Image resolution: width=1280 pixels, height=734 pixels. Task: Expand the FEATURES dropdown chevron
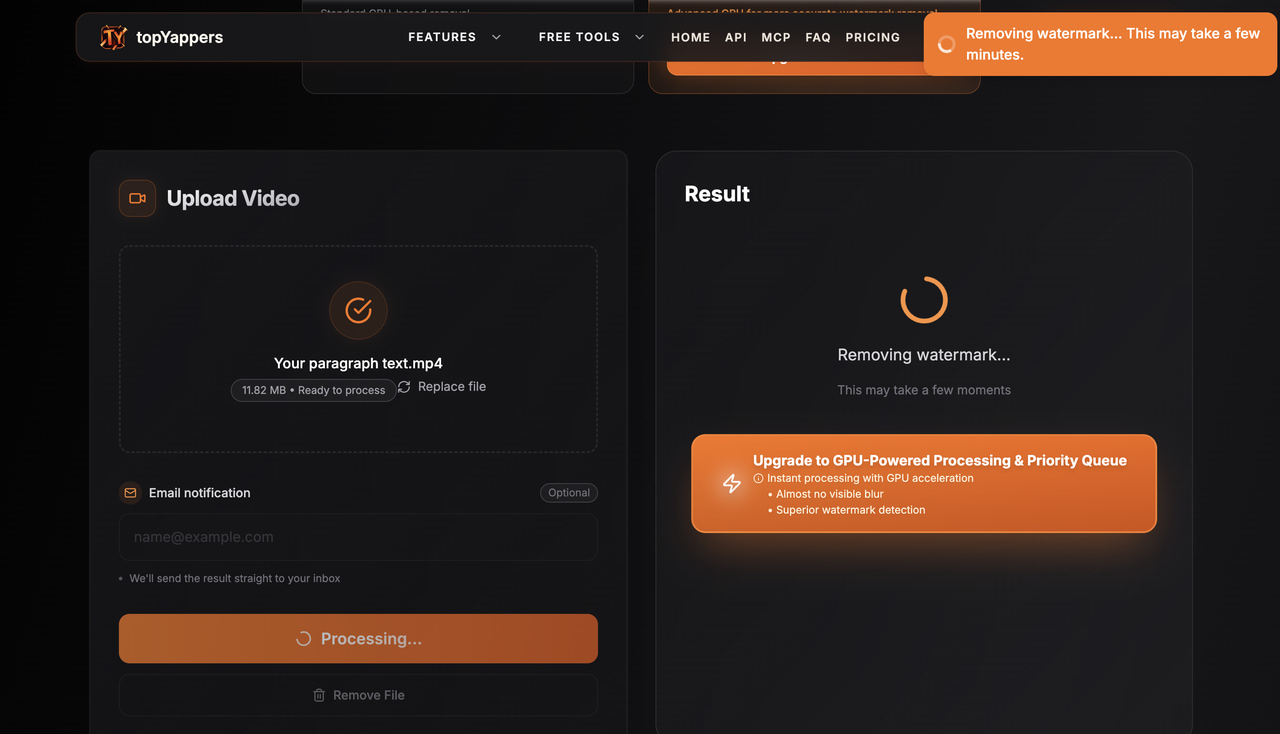(x=496, y=37)
